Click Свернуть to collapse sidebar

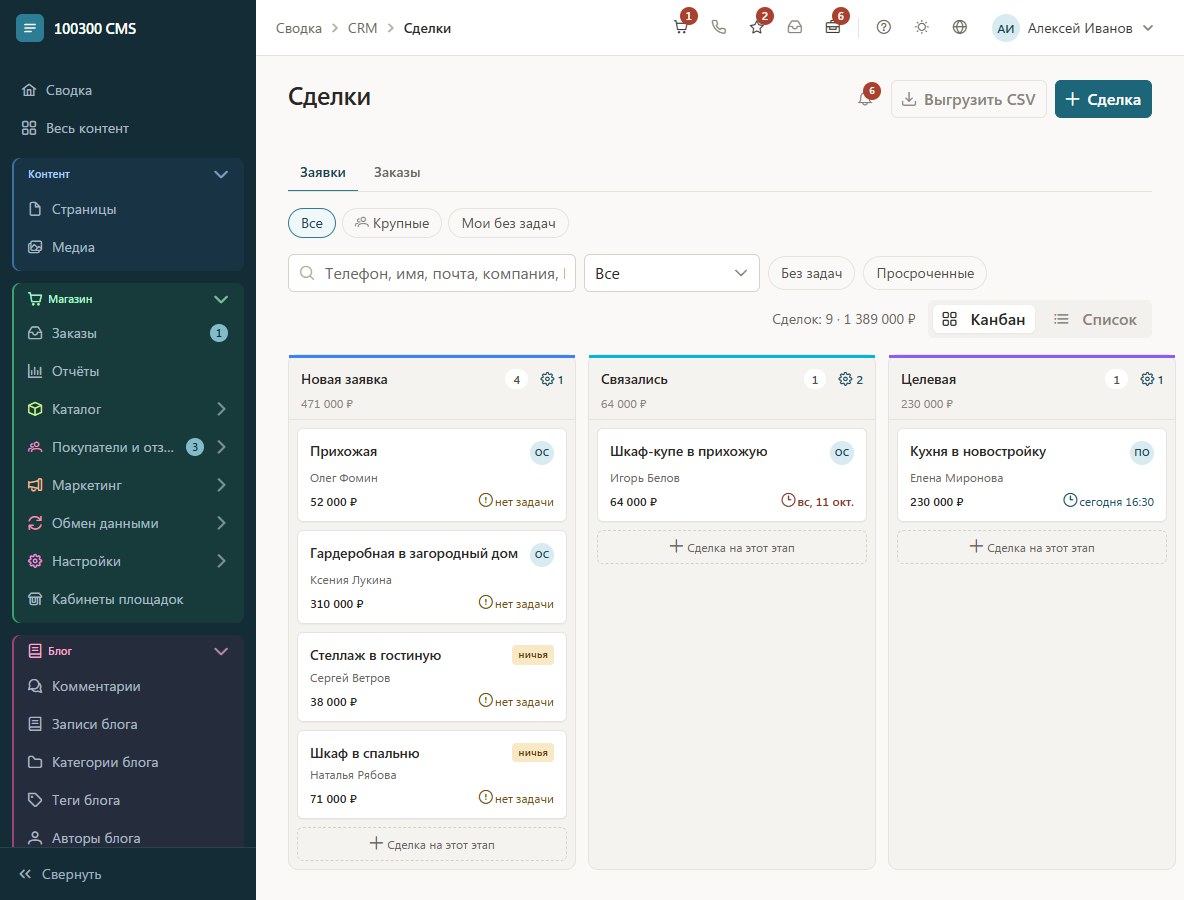60,874
